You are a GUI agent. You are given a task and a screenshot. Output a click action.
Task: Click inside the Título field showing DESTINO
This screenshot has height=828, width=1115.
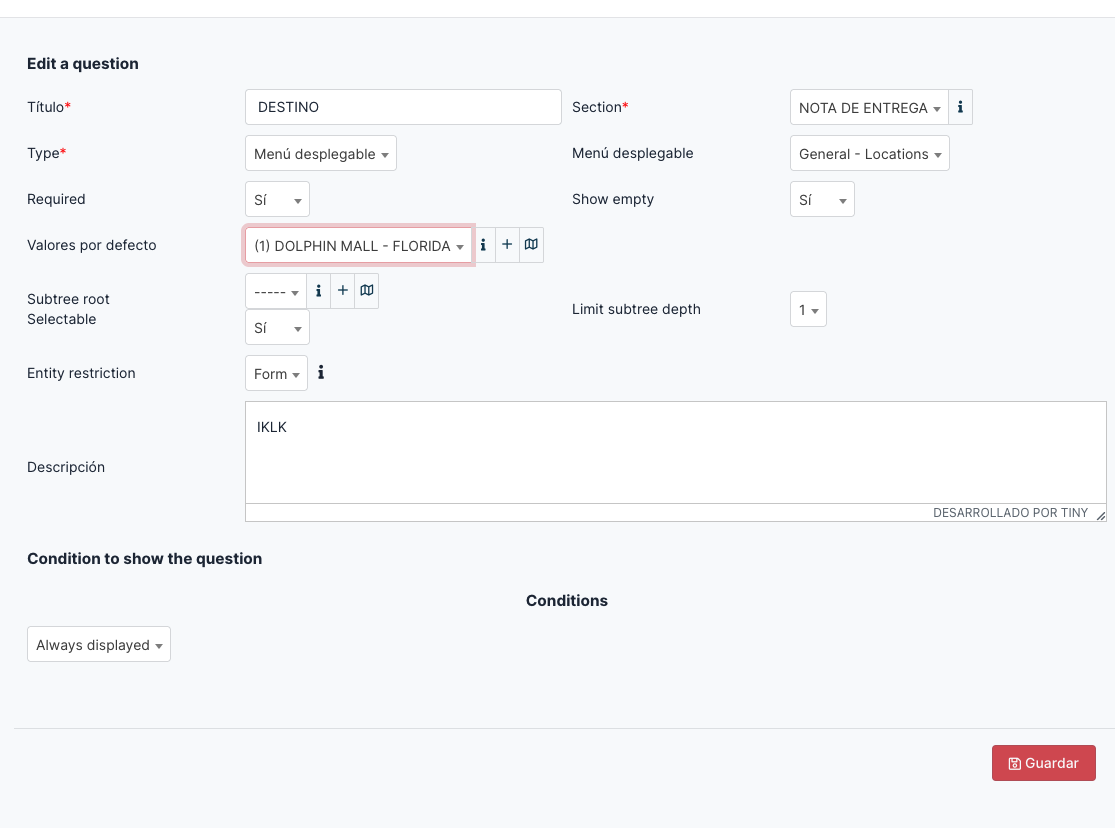(x=403, y=106)
